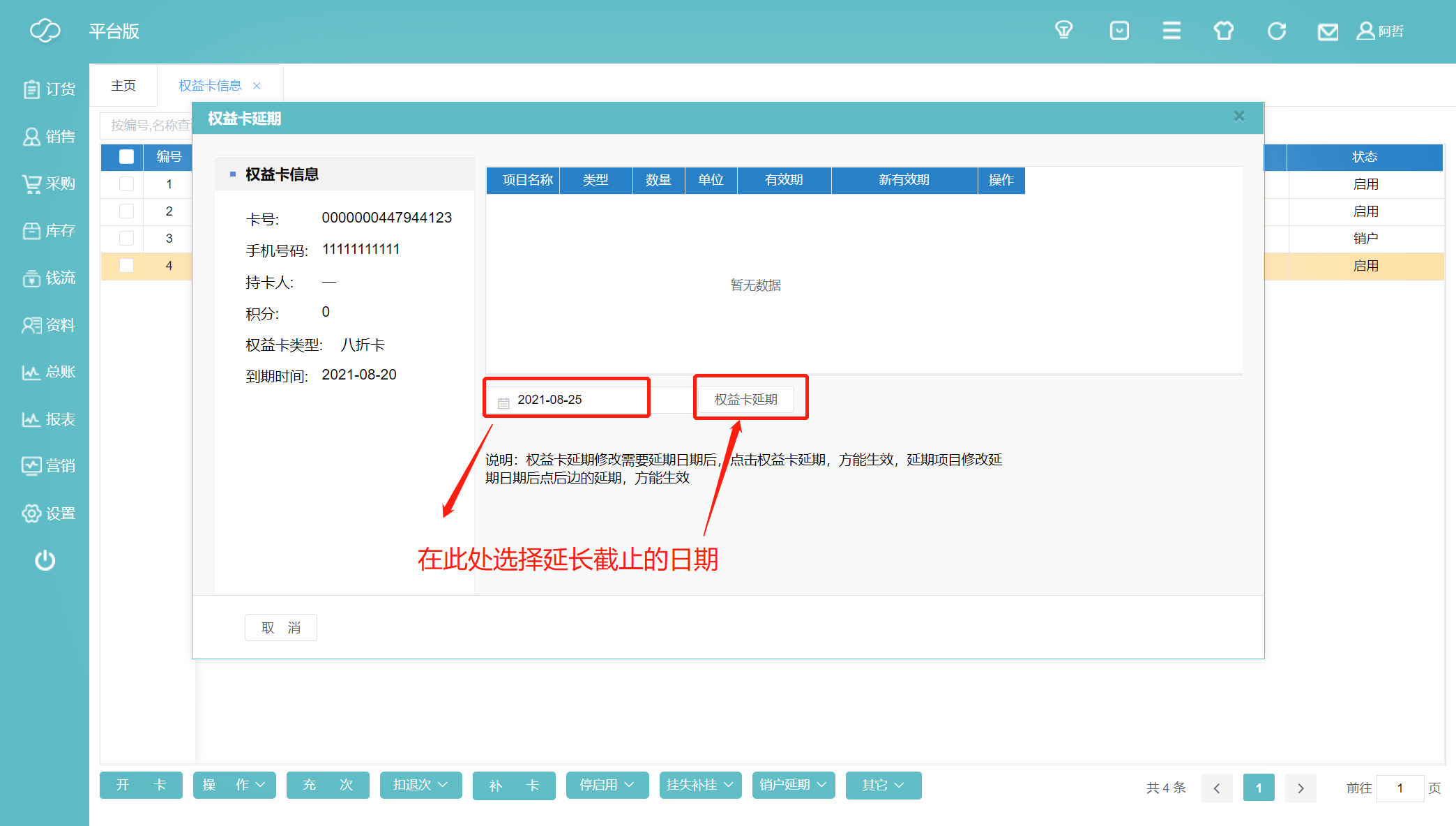Image resolution: width=1456 pixels, height=826 pixels.
Task: Select the 权益卡信息 tab
Action: click(x=210, y=86)
